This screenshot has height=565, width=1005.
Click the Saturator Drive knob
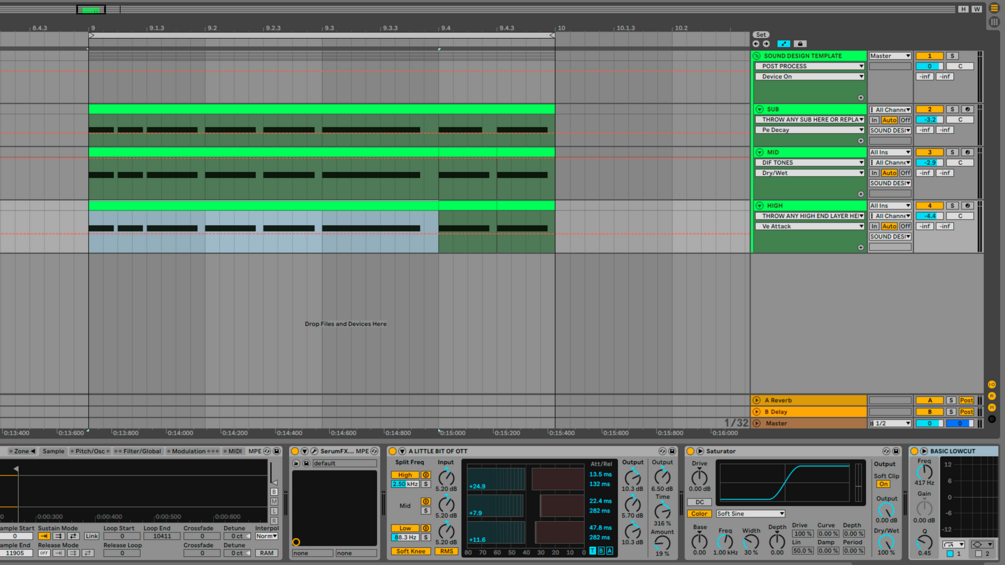pos(699,477)
